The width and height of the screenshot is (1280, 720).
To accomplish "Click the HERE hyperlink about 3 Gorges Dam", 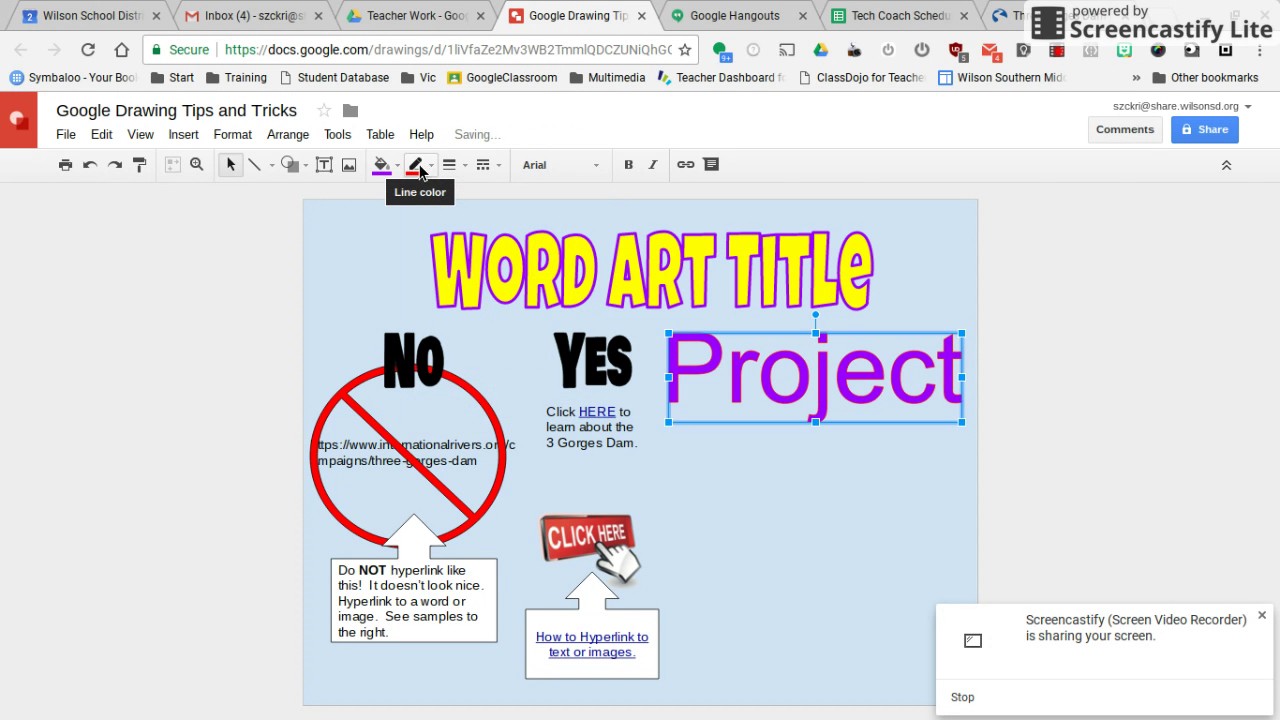I will [x=597, y=411].
